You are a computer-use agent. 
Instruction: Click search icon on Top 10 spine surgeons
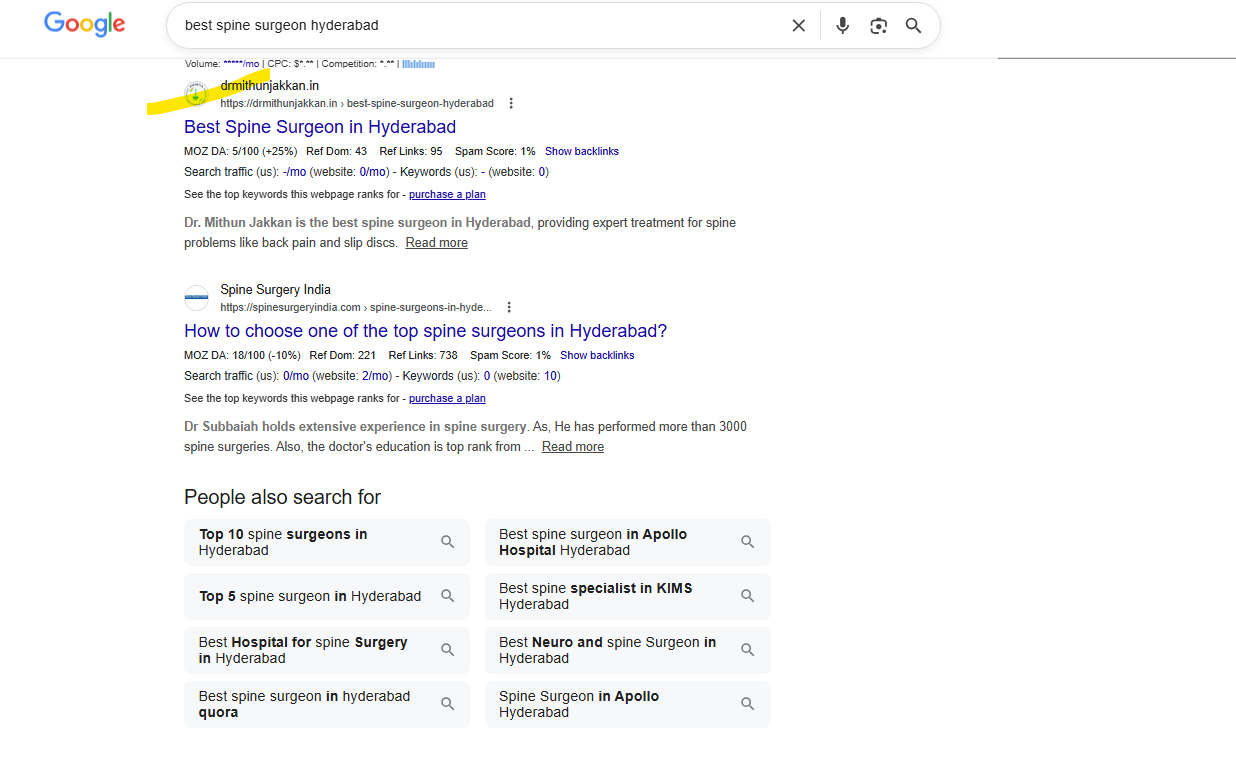click(447, 542)
